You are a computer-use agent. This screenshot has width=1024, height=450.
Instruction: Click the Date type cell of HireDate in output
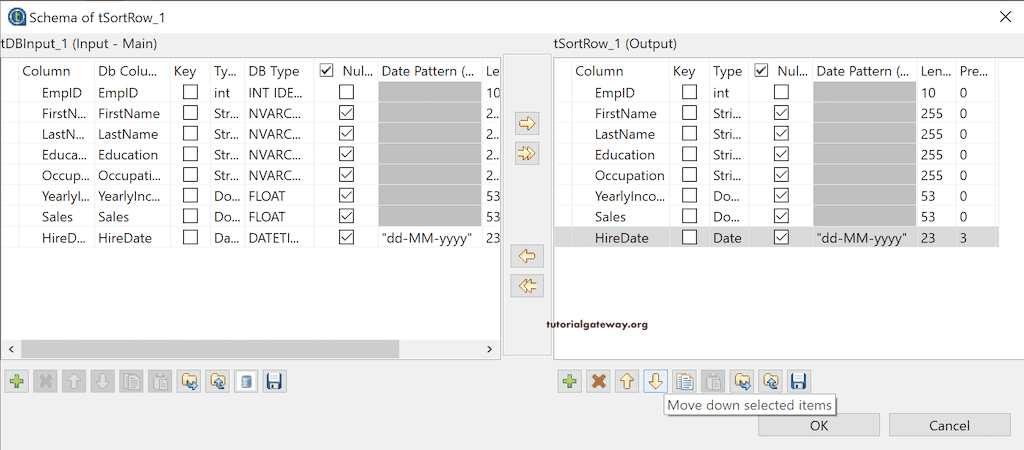coord(728,238)
